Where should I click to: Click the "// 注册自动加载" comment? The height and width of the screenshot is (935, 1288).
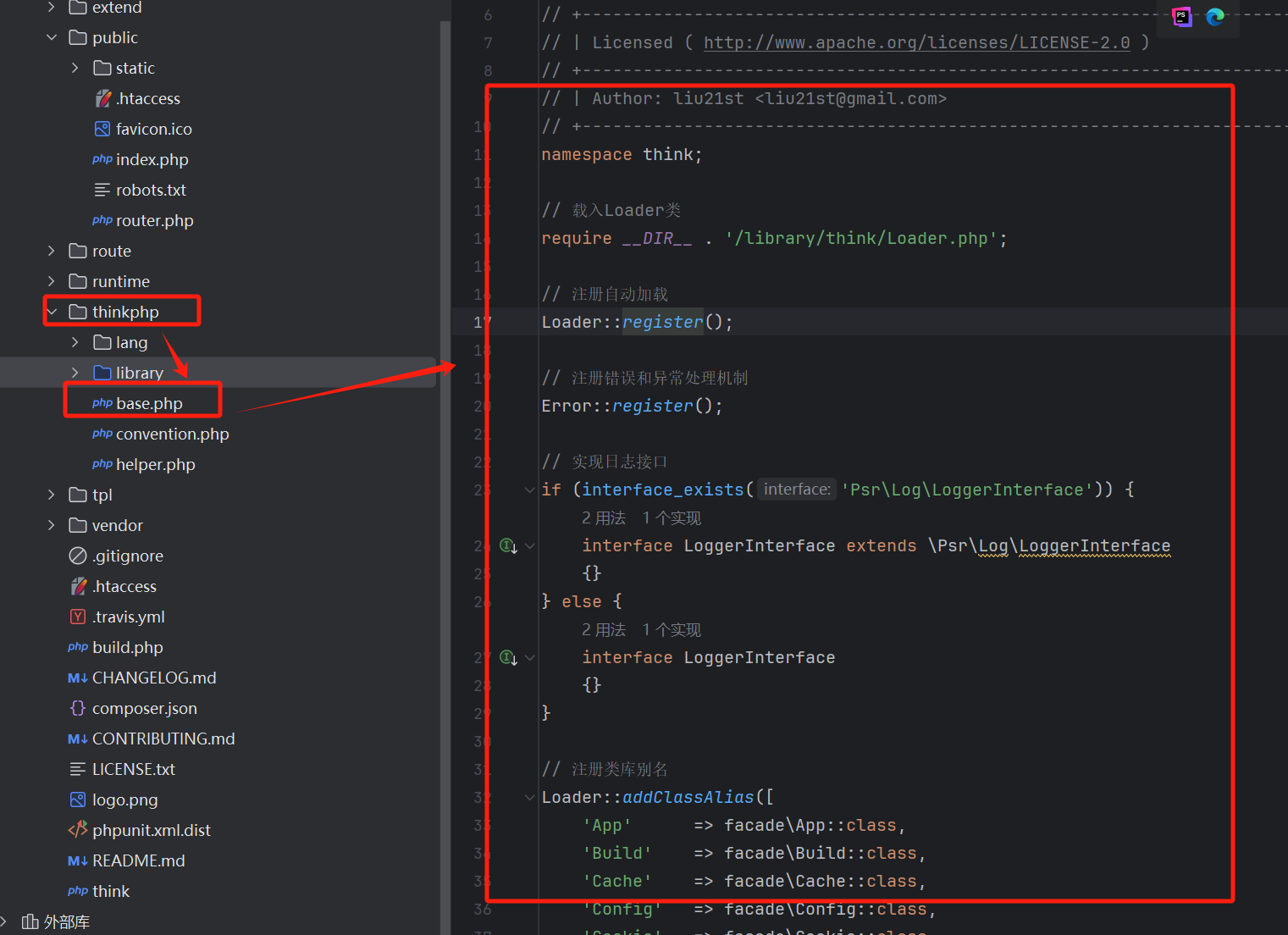[605, 294]
